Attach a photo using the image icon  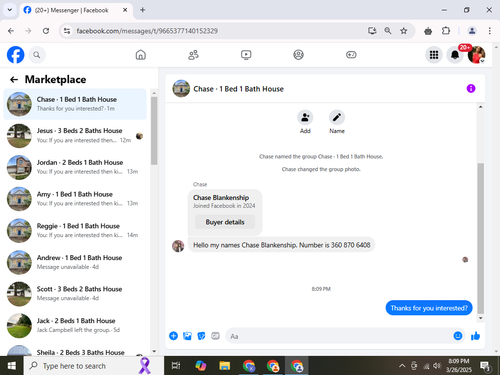coord(187,336)
